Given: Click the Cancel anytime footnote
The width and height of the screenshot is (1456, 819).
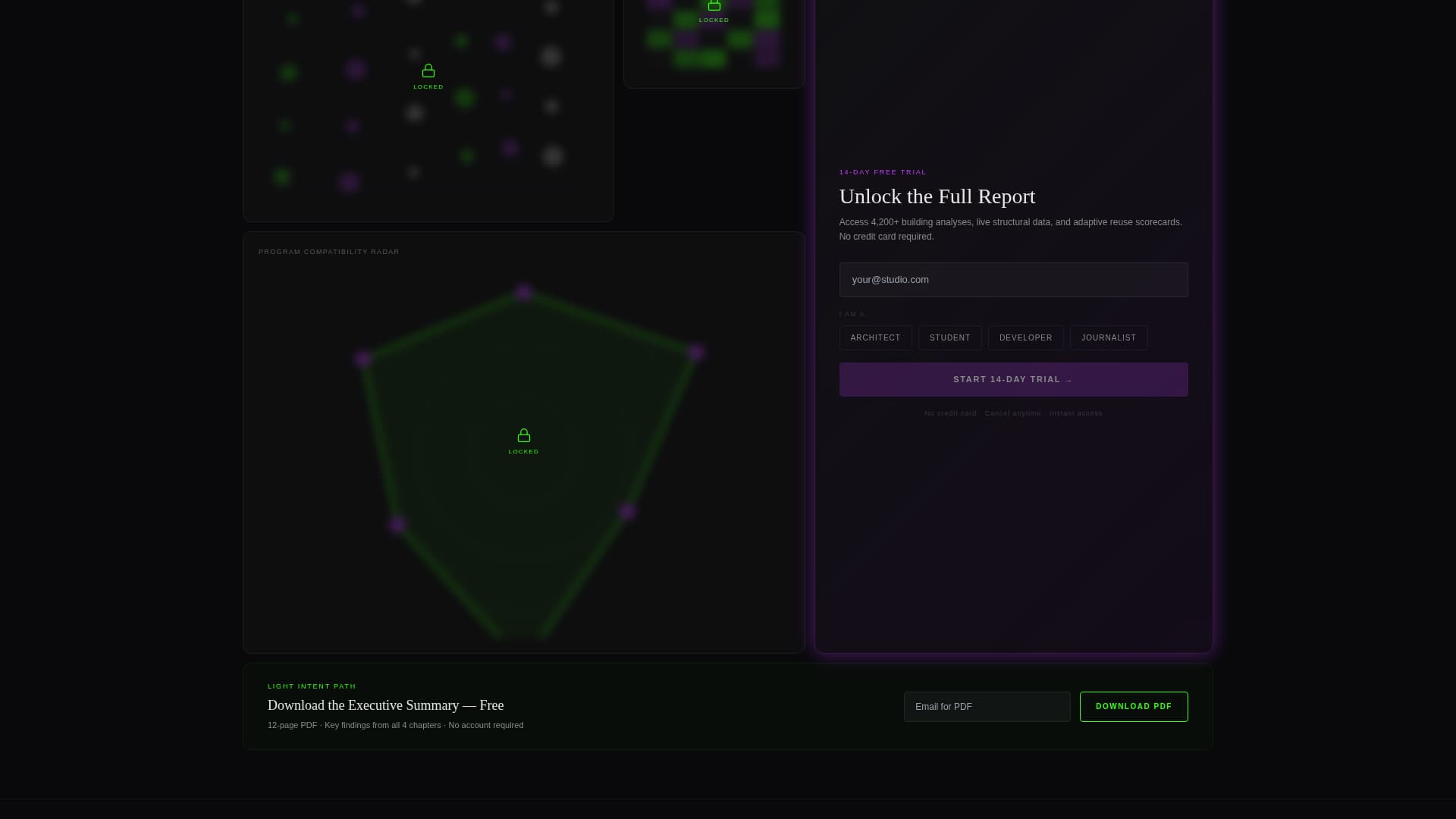Looking at the screenshot, I should (1012, 413).
